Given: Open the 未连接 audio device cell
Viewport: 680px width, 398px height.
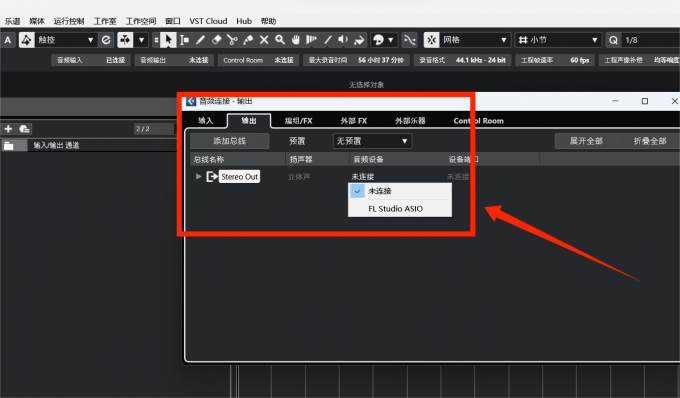Looking at the screenshot, I should click(363, 176).
